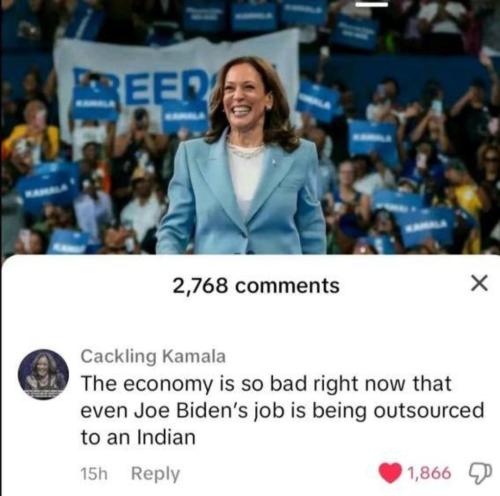This screenshot has height=496, width=500.
Task: Dislike the comment with the thumbs-down icon
Action: coord(480,473)
